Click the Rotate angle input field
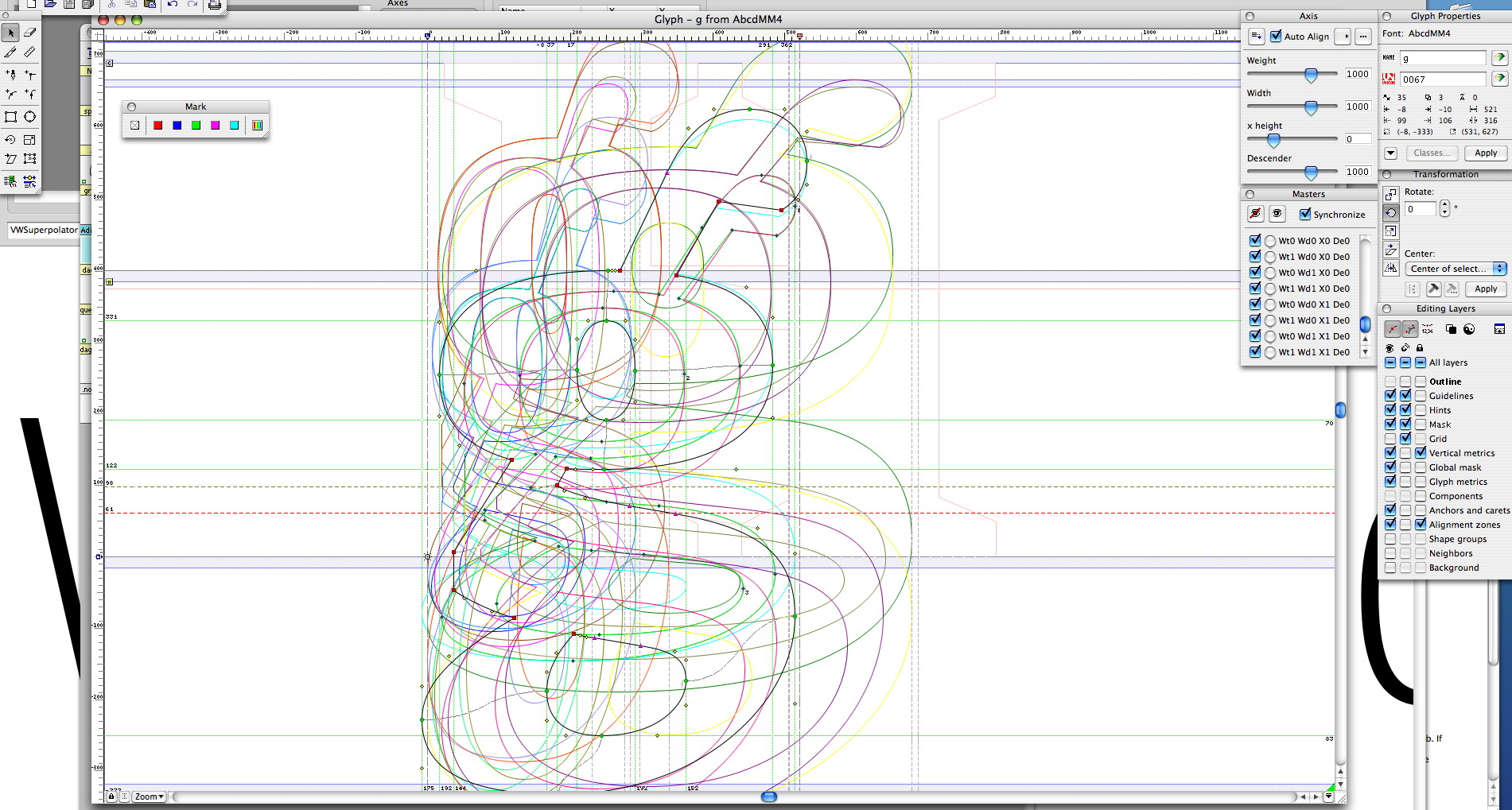The image size is (1512, 810). (x=1421, y=209)
